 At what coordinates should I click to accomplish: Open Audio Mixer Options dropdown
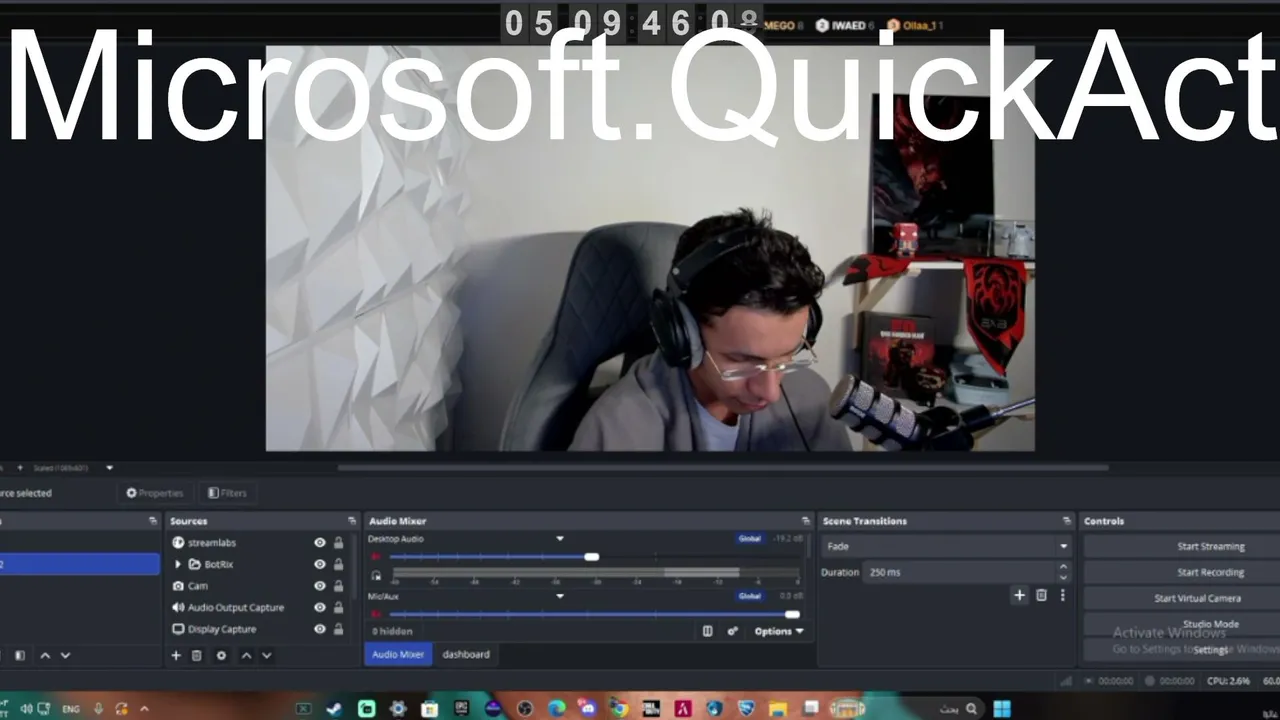point(779,631)
